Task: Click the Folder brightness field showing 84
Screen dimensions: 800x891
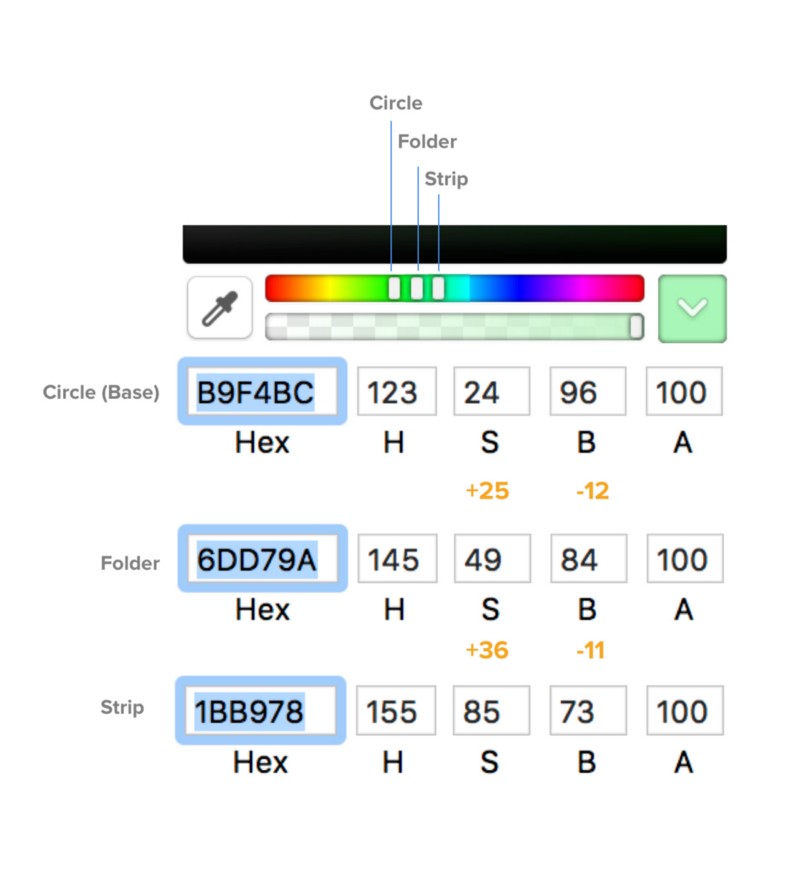Action: pos(587,559)
